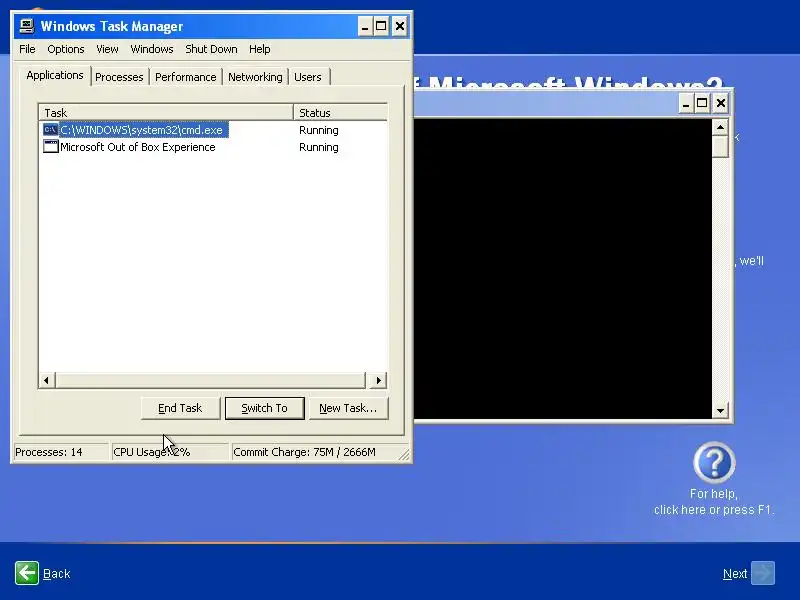
Task: Maximize the Windows Task Manager window
Action: (381, 26)
